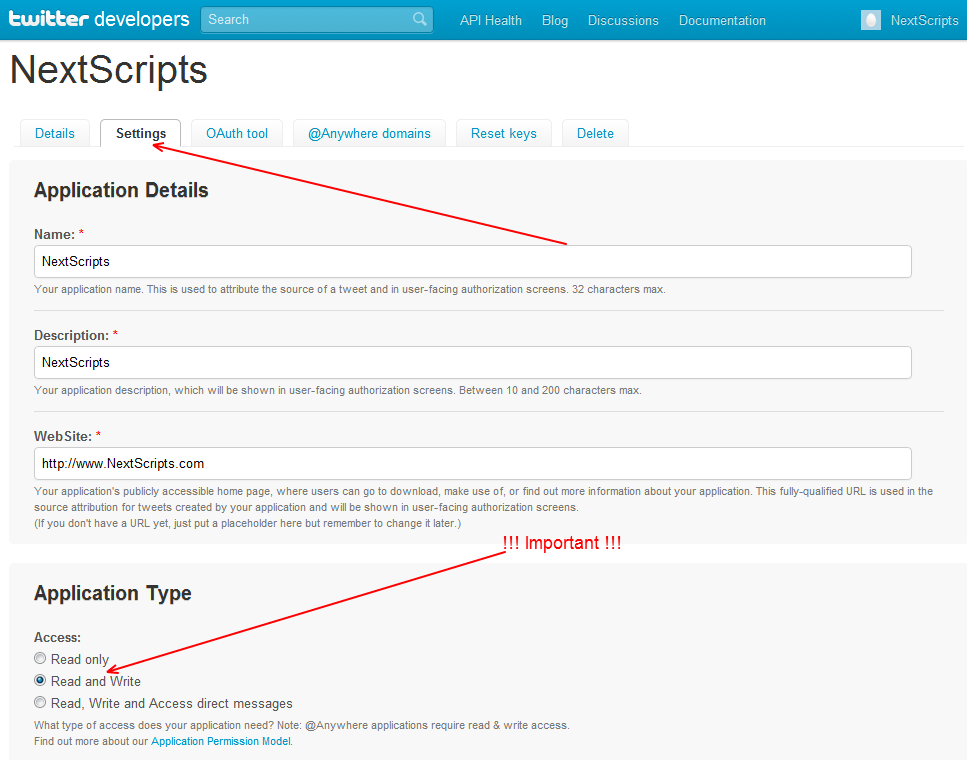Click the NextScripts egg avatar icon
The width and height of the screenshot is (967, 760).
coord(871,20)
